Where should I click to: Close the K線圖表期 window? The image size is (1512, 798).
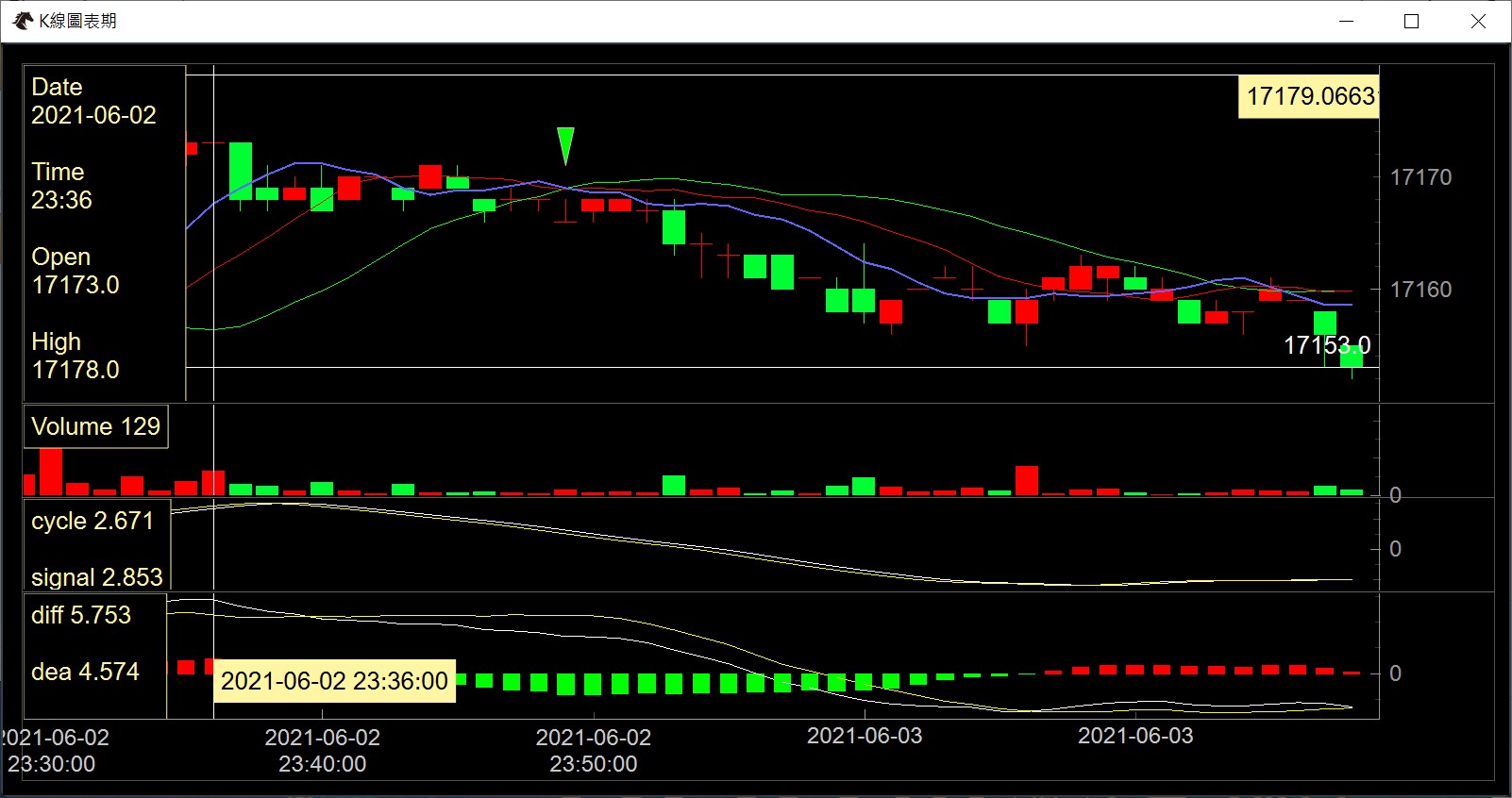(x=1478, y=21)
